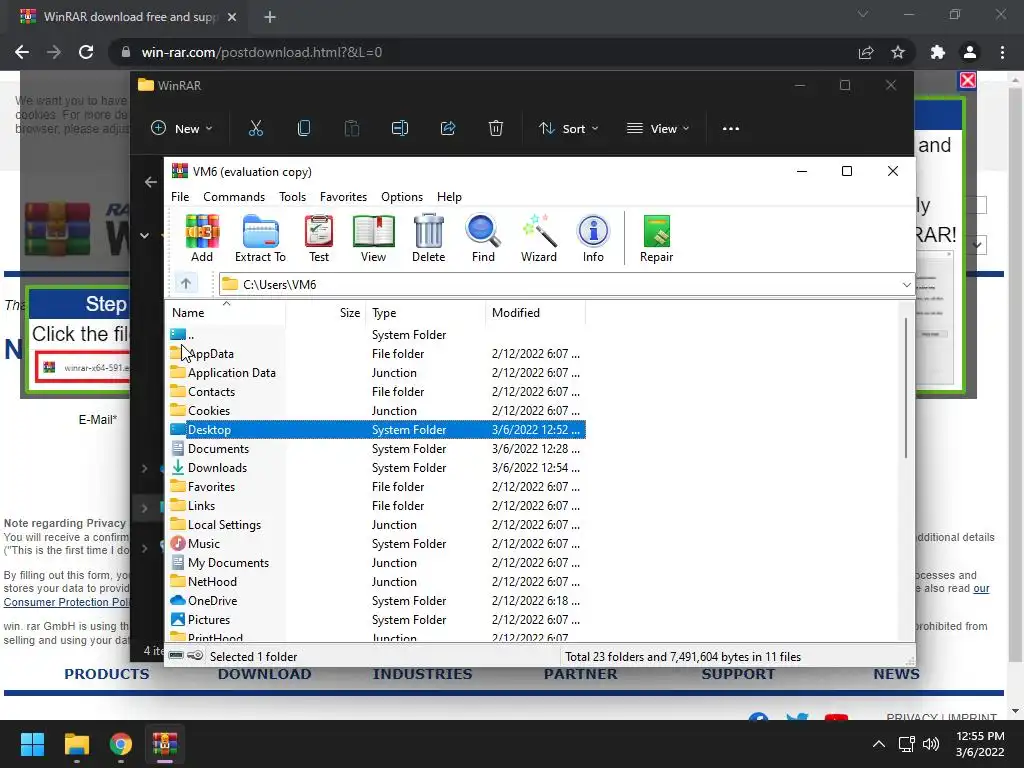Click the View book icon in WinRAR
Viewport: 1024px width, 768px height.
[x=373, y=238]
